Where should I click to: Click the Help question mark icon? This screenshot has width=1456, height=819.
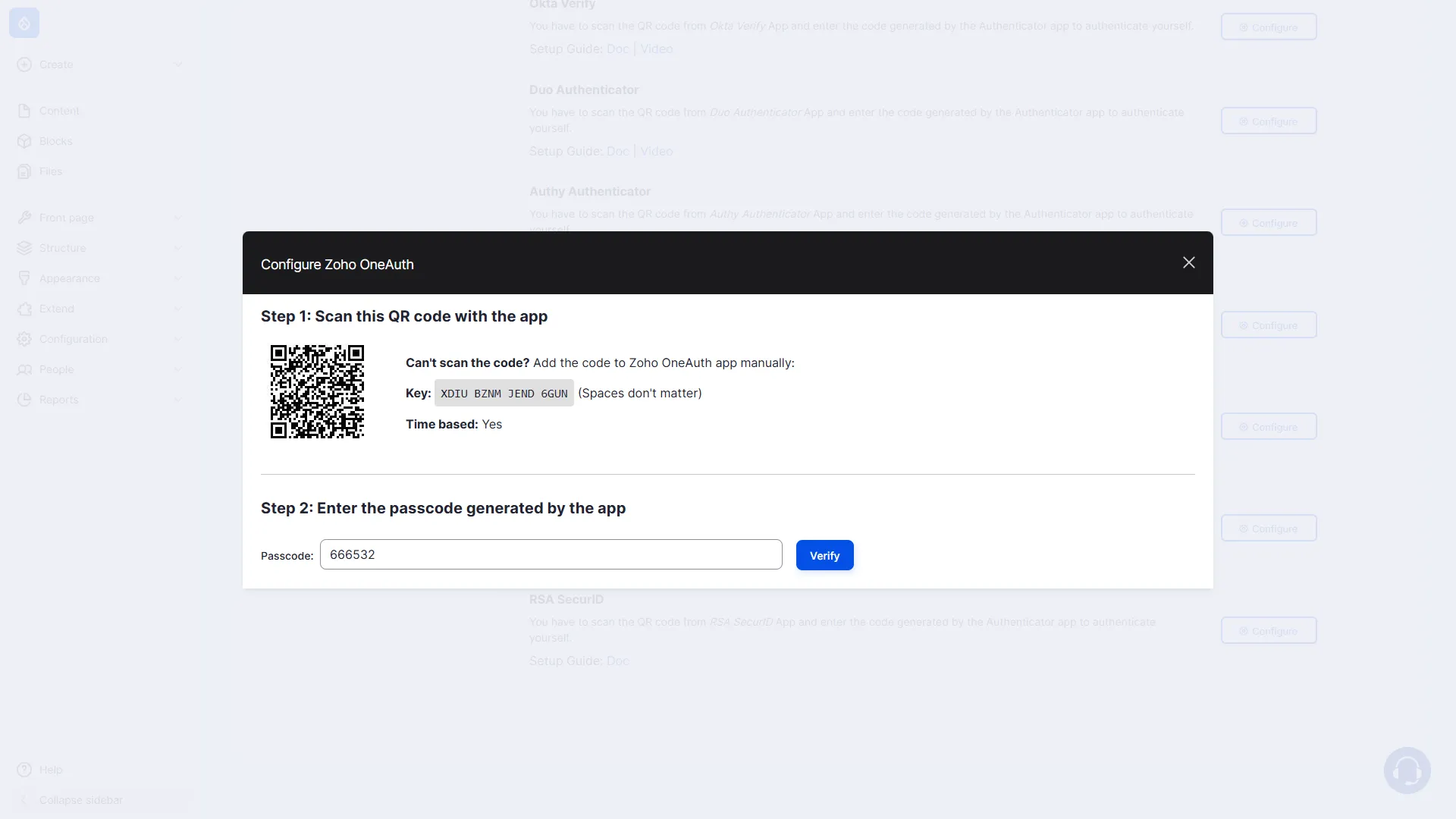coord(24,770)
